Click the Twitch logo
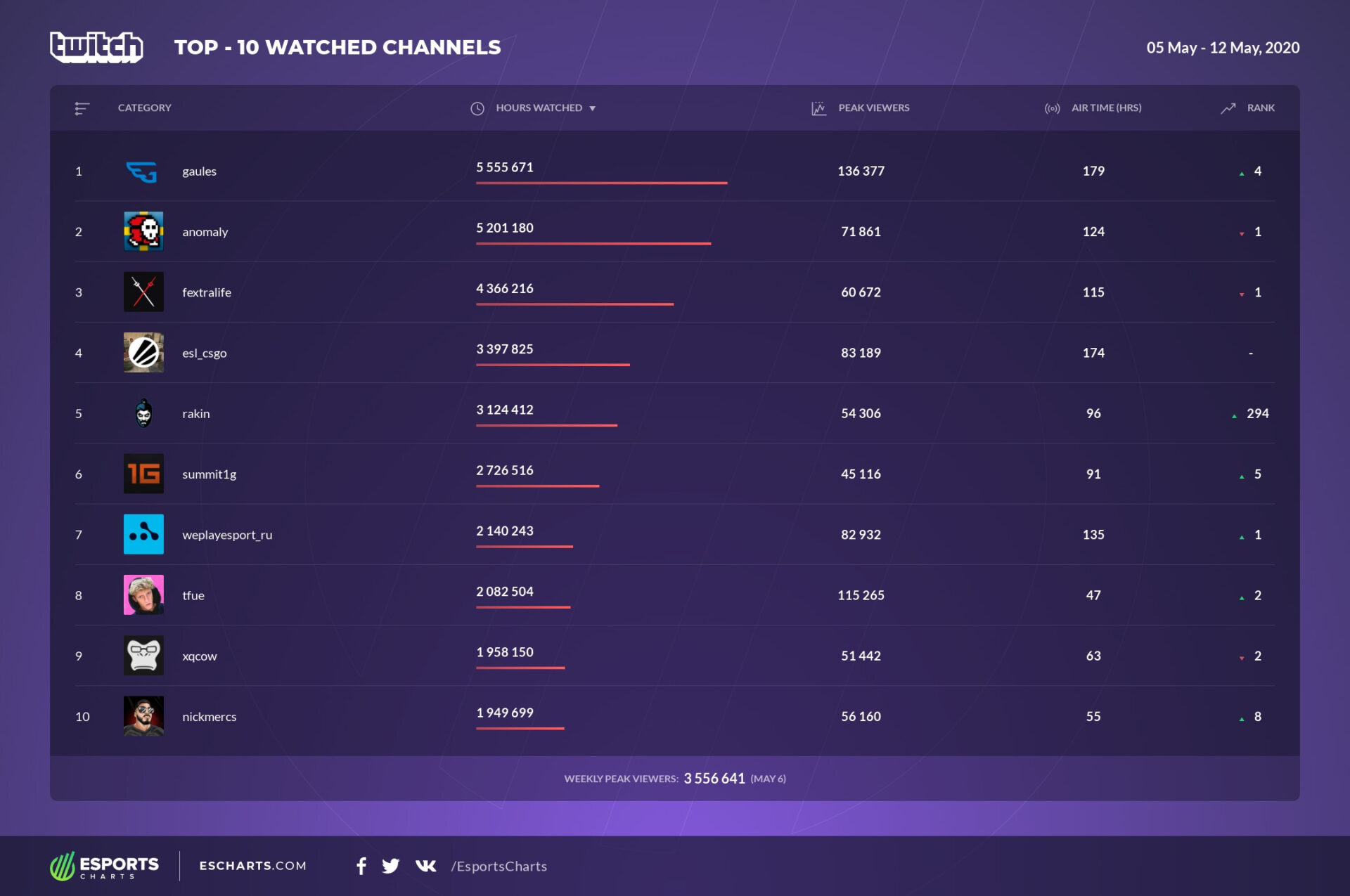 point(96,47)
